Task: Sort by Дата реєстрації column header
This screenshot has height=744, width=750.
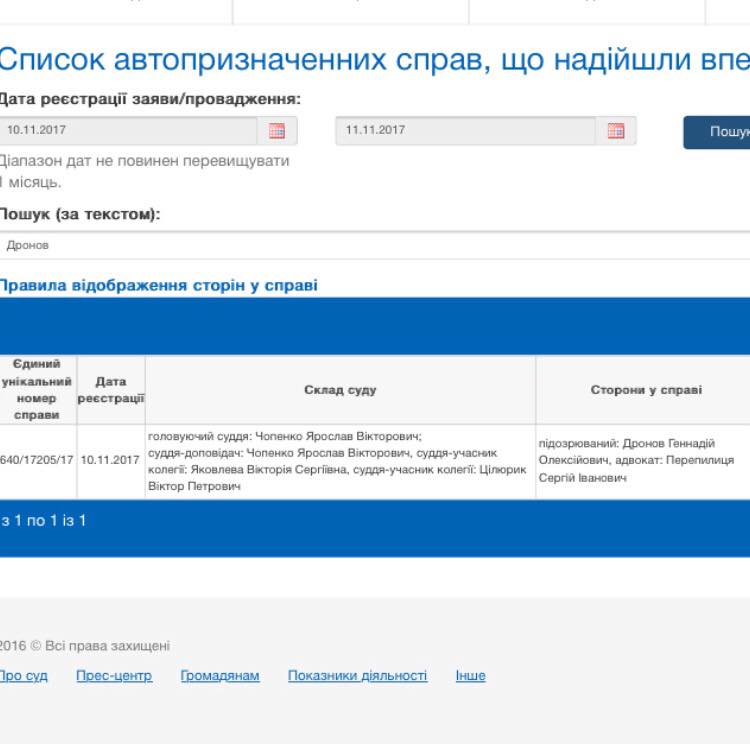Action: coord(111,389)
